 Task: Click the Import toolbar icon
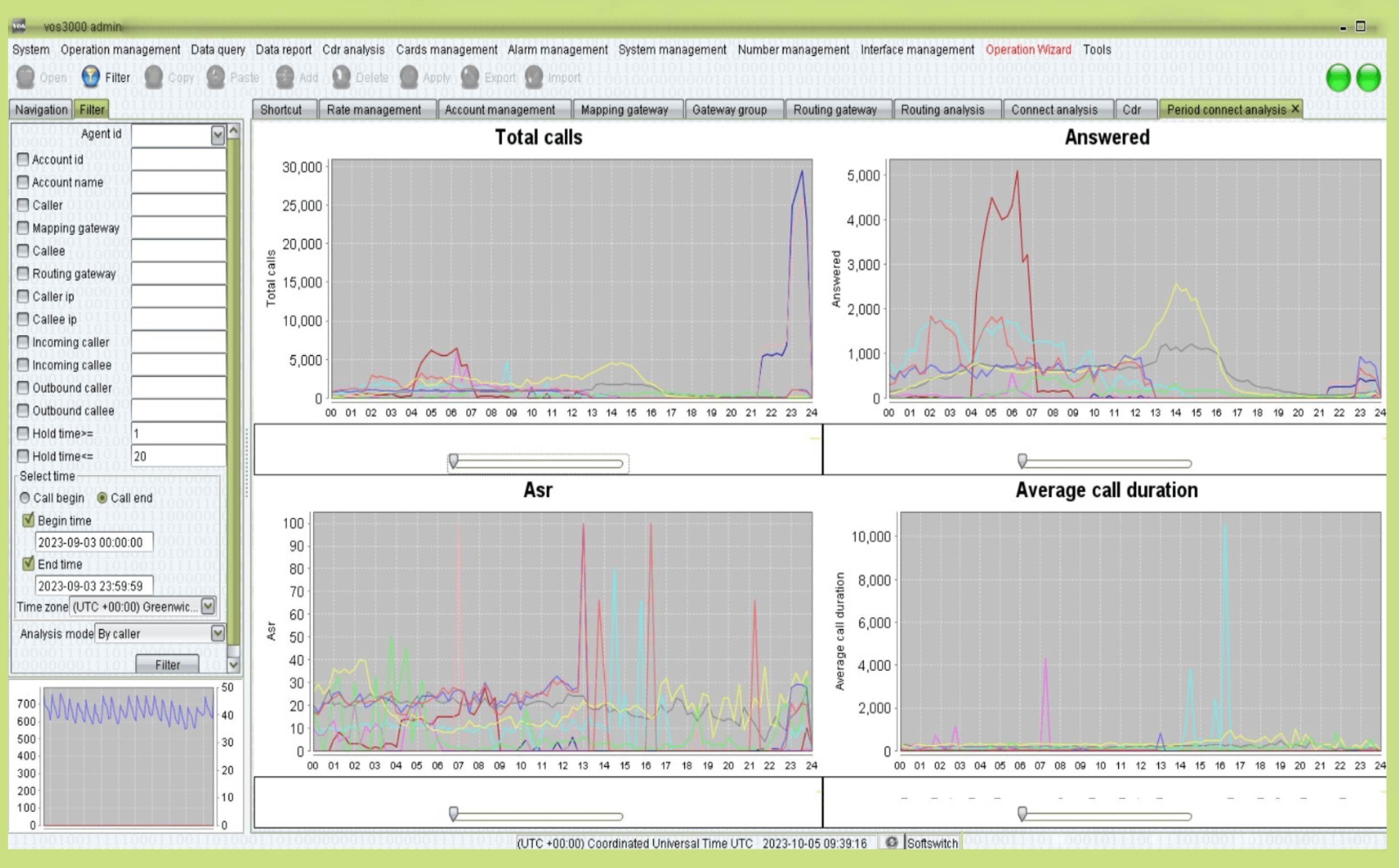[533, 77]
